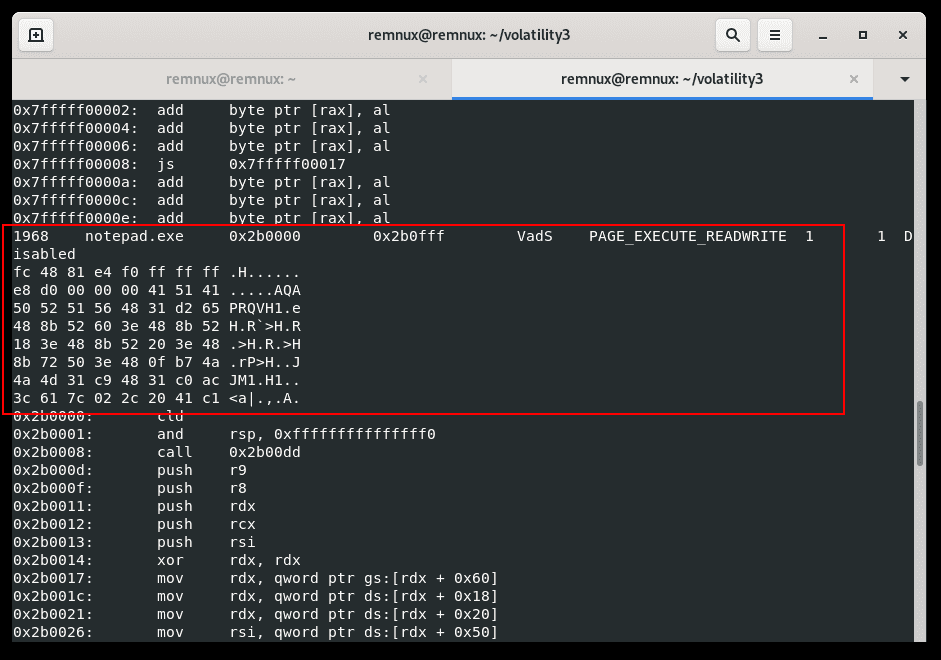The image size is (941, 660).
Task: Select the remnux@remnux: ~/volatility3 tab
Action: (x=662, y=79)
